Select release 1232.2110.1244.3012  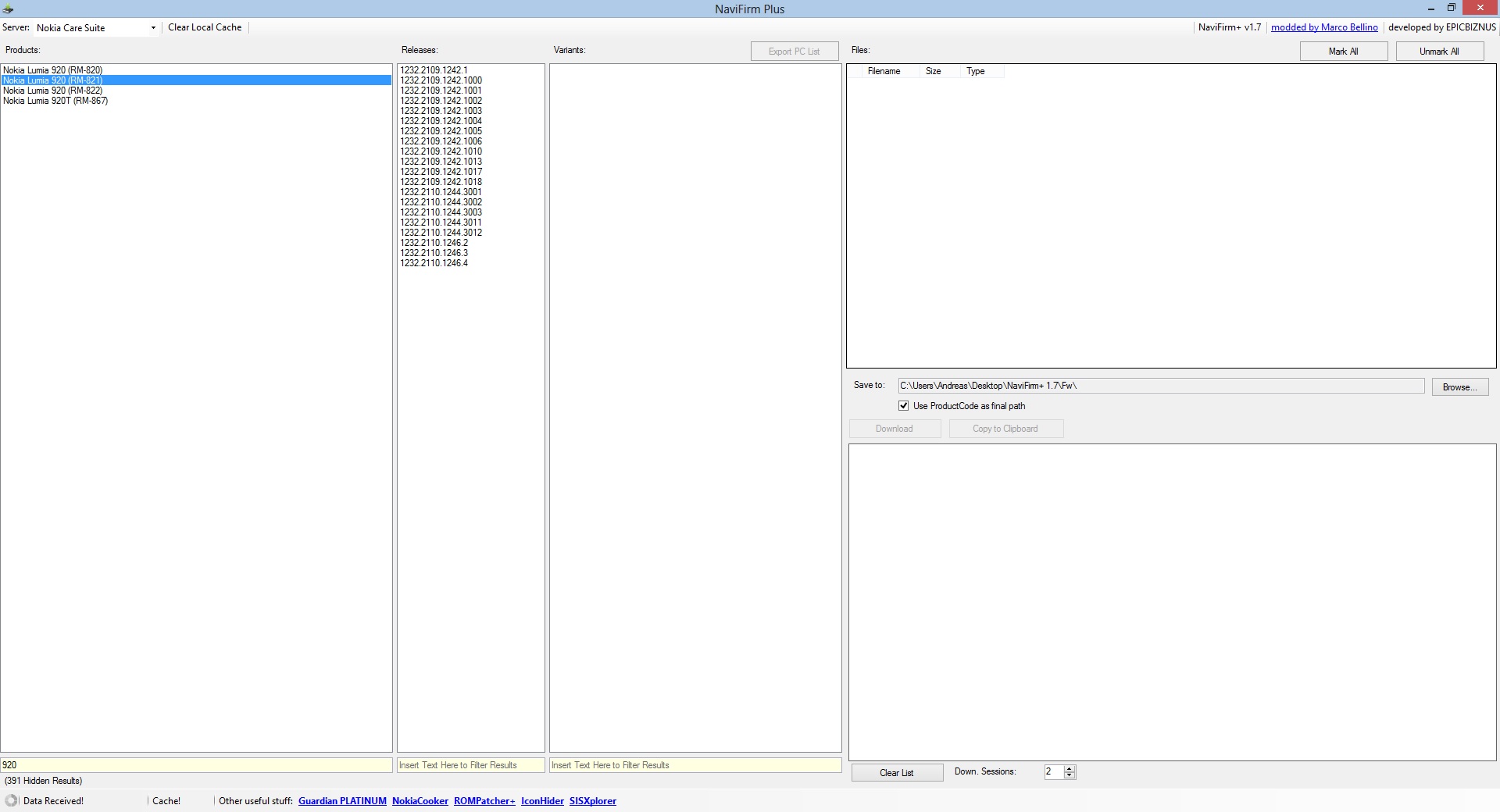471,233
